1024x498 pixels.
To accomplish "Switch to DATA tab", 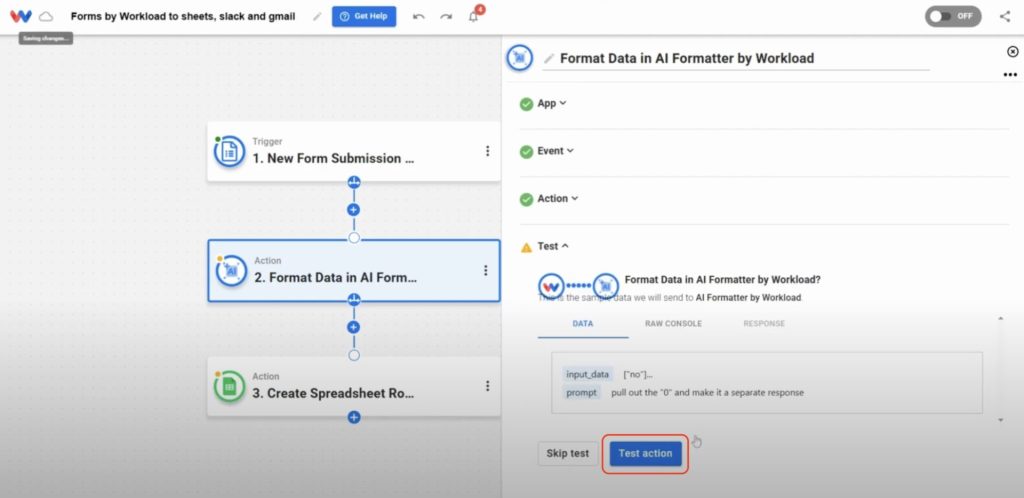I will pyautogui.click(x=583, y=324).
